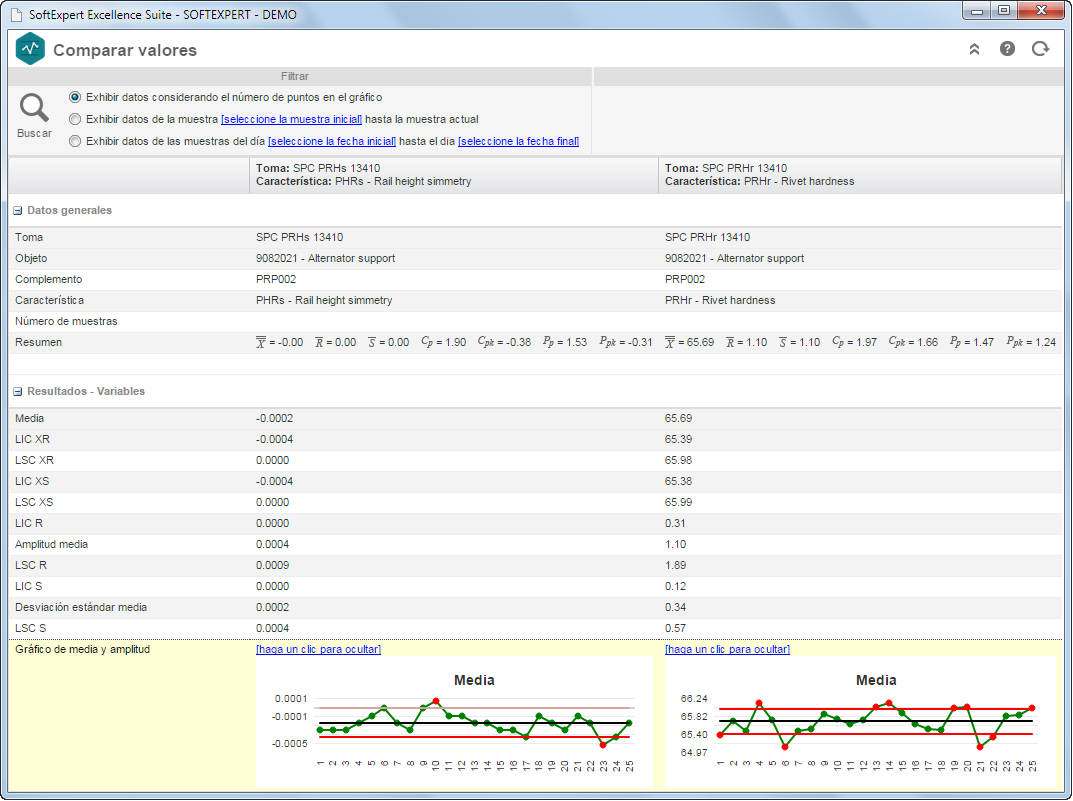
Task: Click the 'LIC XR' row label
Action: pos(32,439)
